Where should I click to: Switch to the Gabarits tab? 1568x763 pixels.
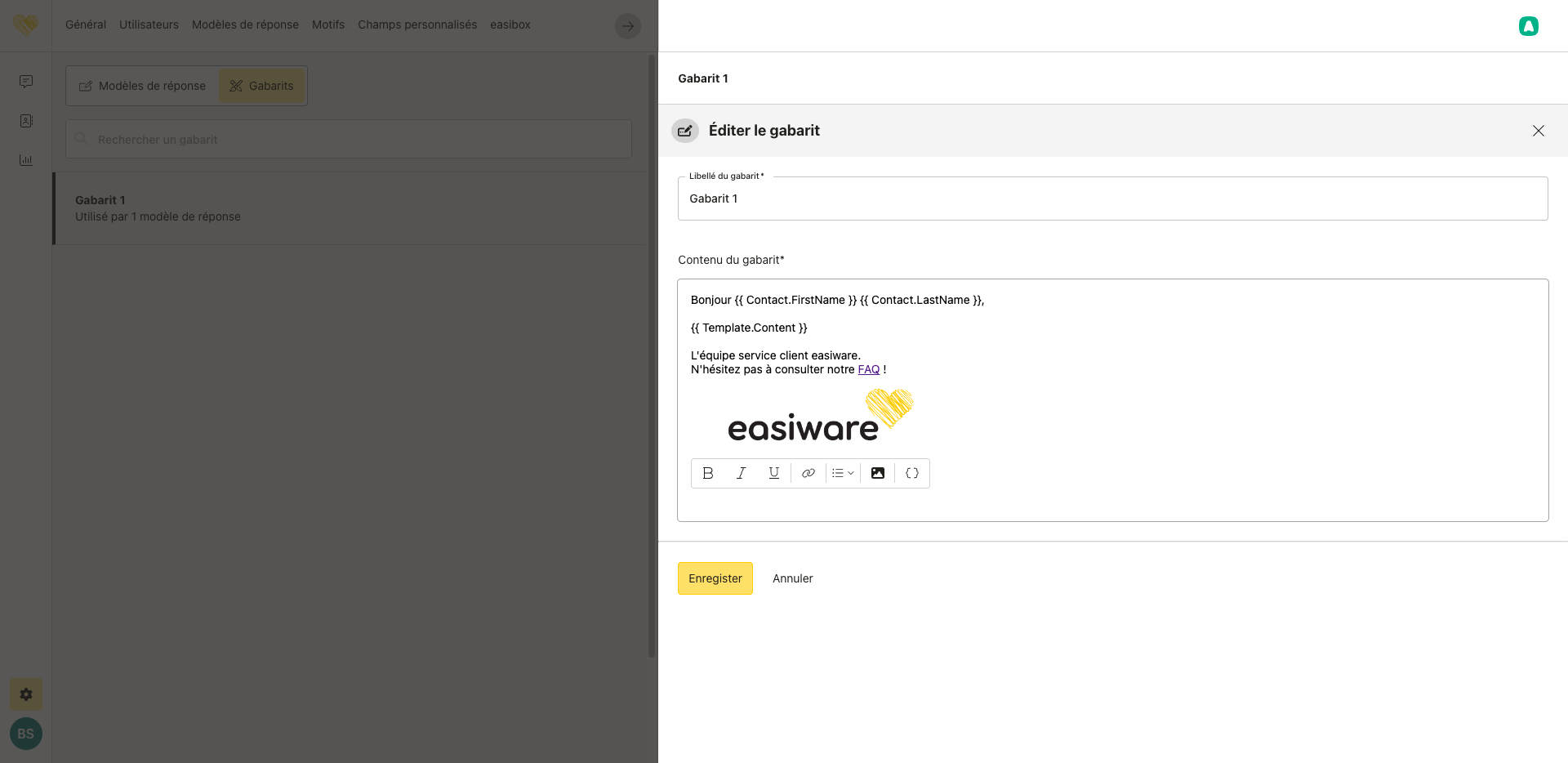[261, 86]
